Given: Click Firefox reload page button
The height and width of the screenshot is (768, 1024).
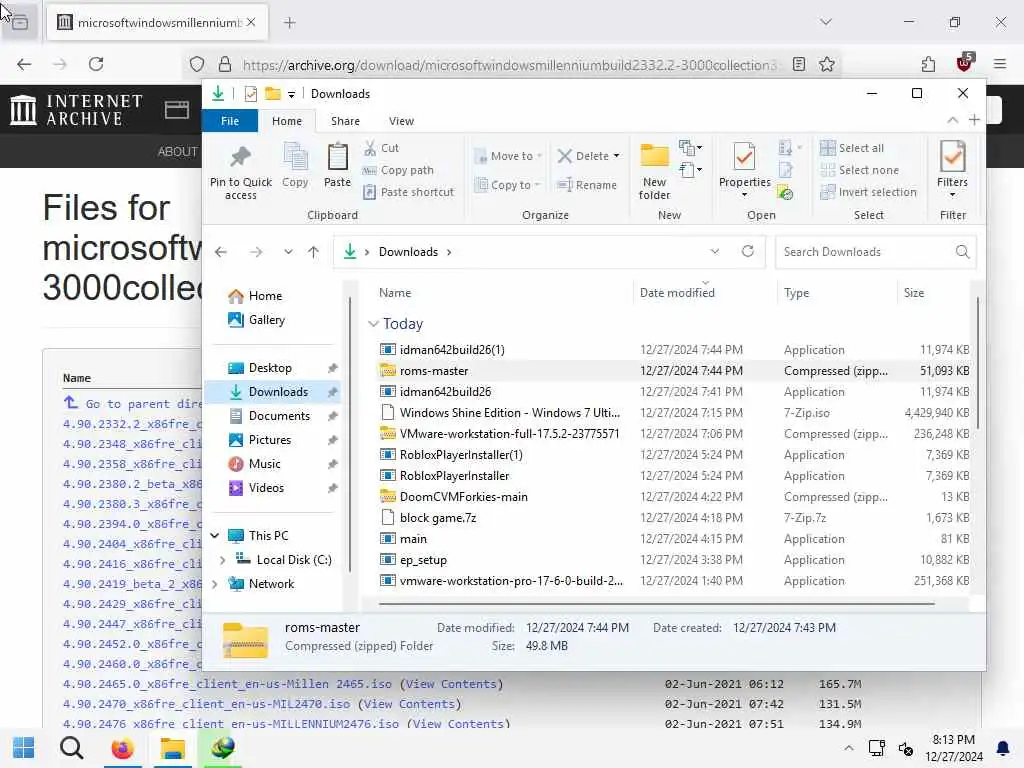Looking at the screenshot, I should pos(96,64).
